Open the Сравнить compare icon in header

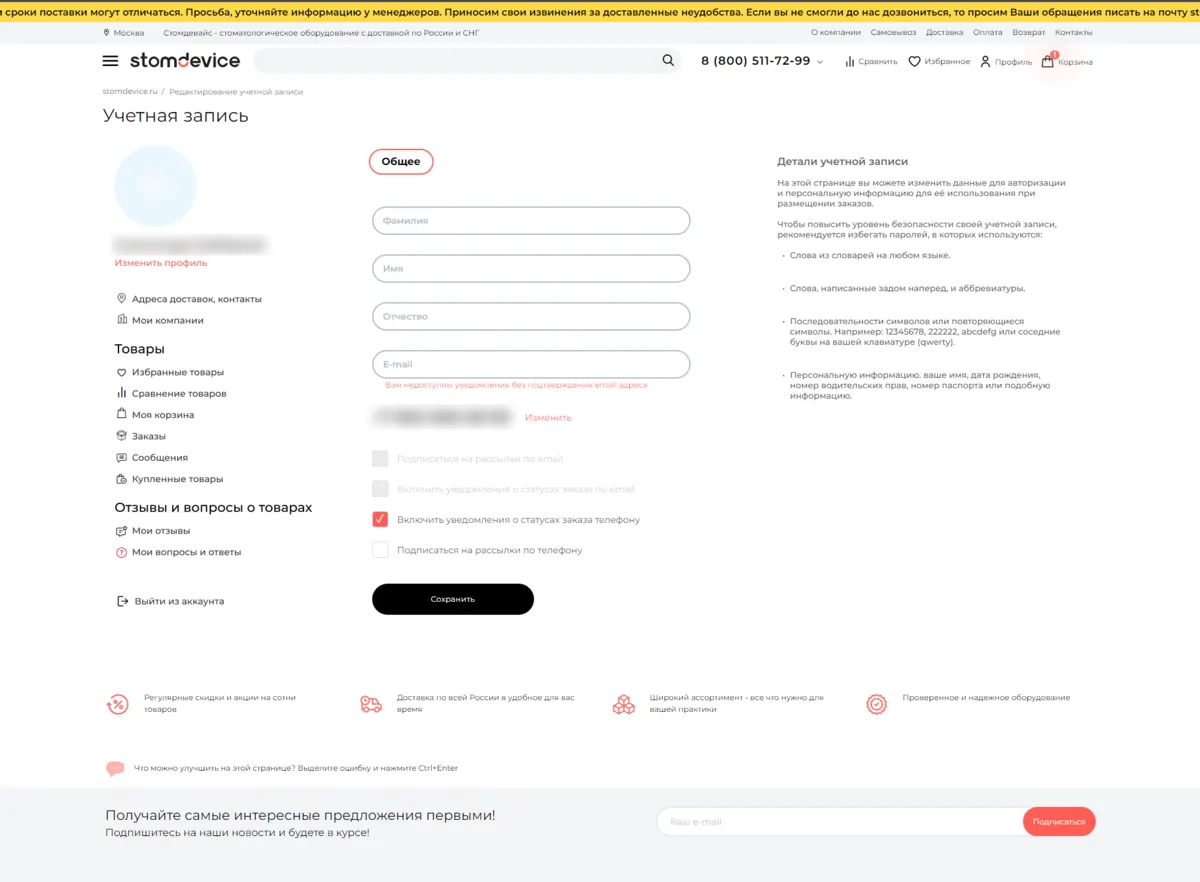coord(850,62)
